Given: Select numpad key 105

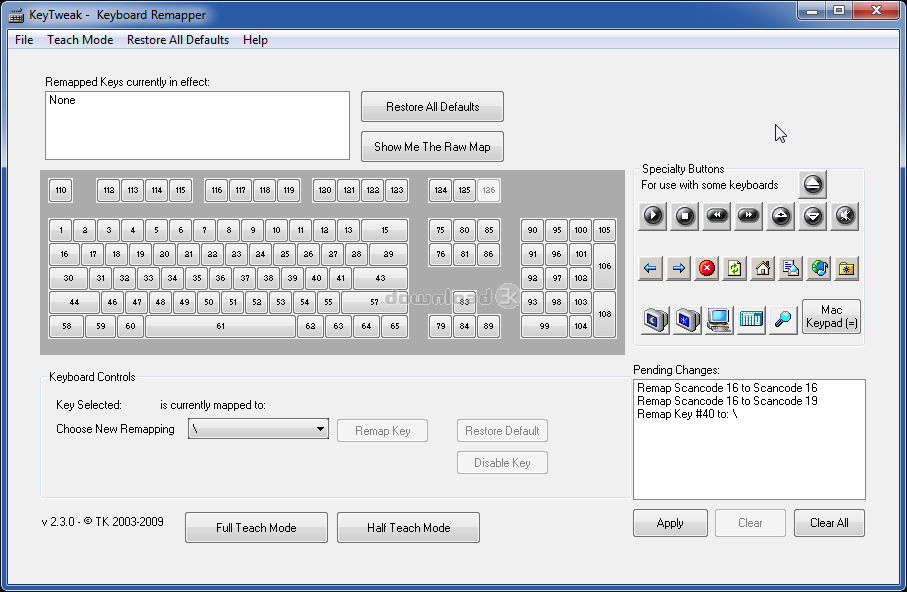Looking at the screenshot, I should pos(604,230).
